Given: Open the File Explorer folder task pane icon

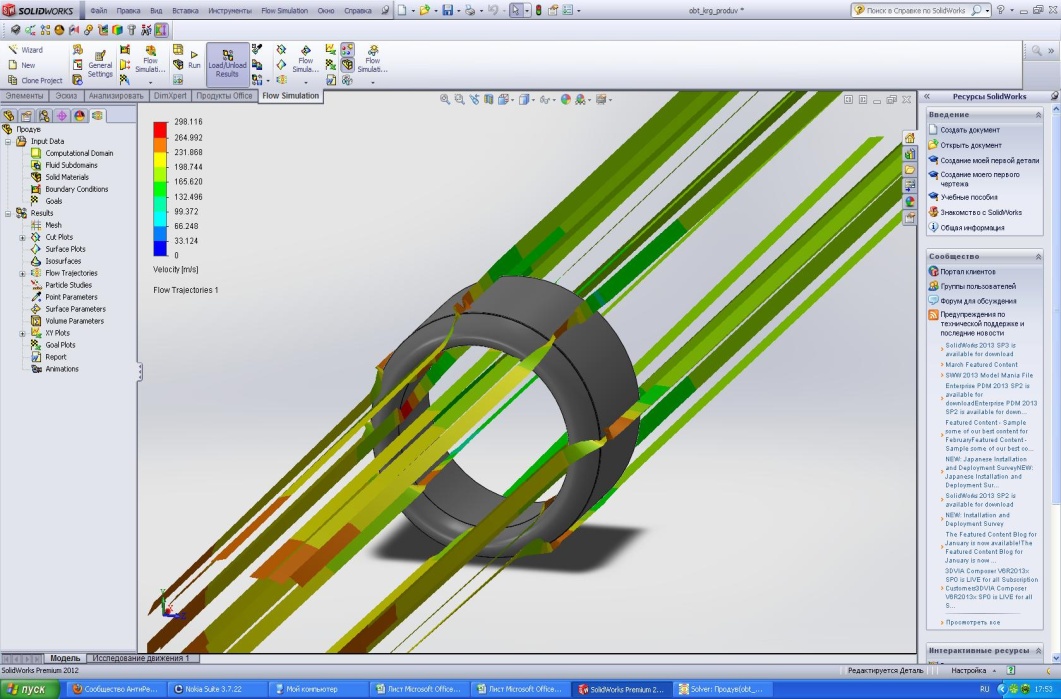Looking at the screenshot, I should coord(910,169).
